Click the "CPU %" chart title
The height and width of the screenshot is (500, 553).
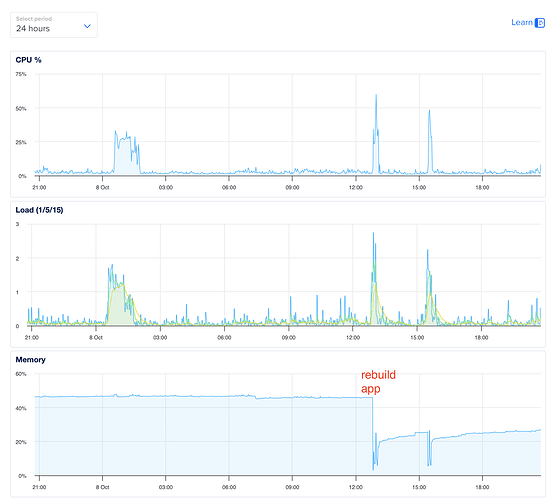coord(28,60)
